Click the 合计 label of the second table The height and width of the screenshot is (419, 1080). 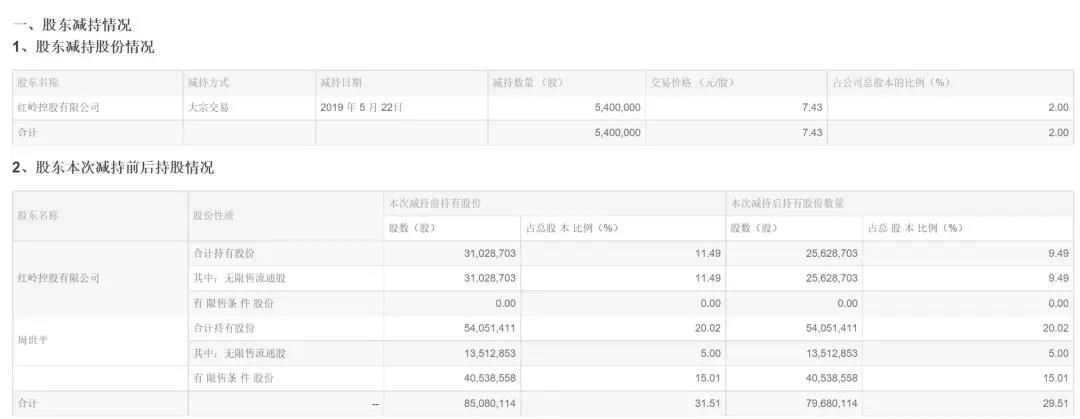(x=28, y=404)
